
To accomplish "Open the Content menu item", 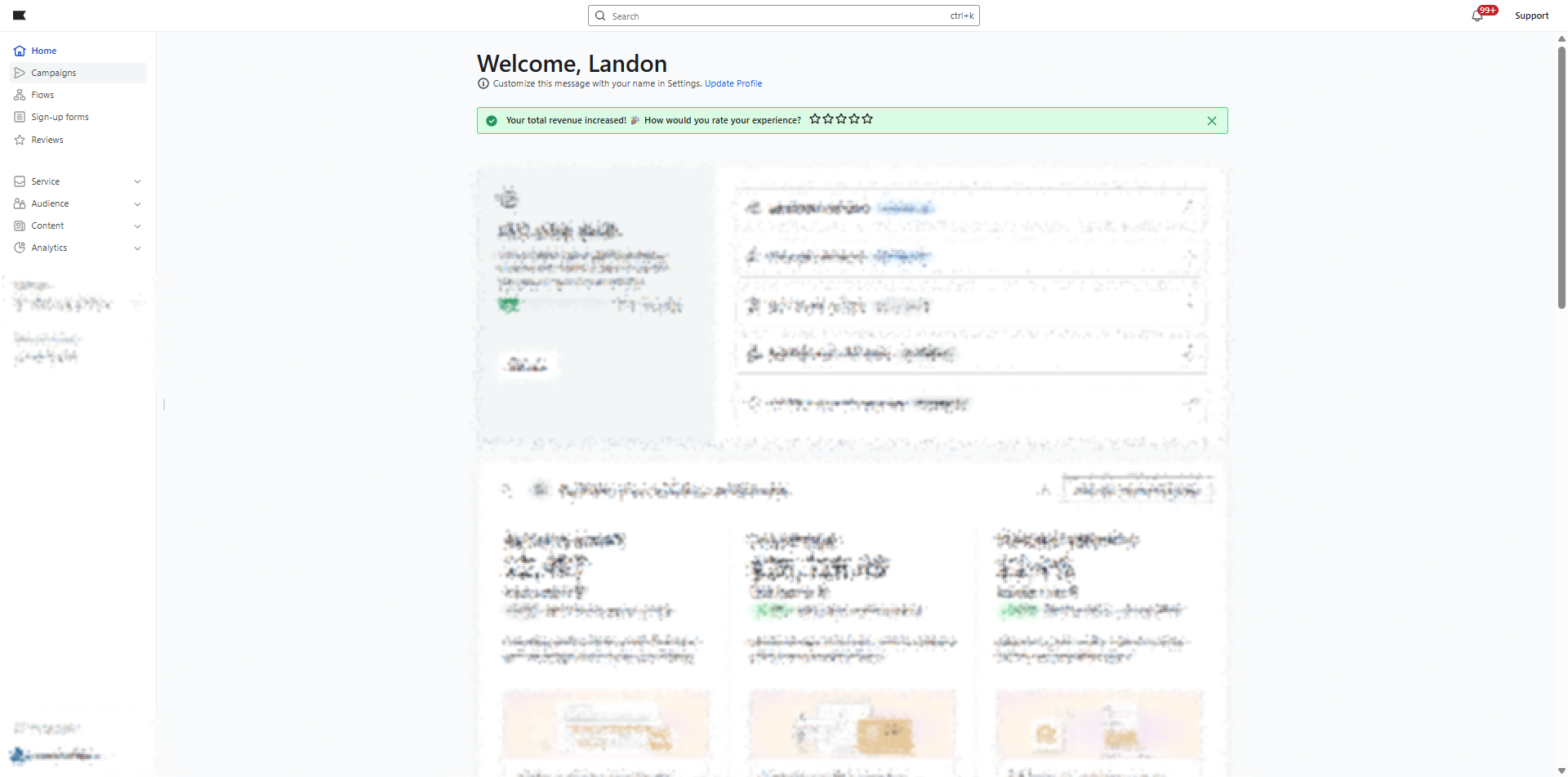I will [x=47, y=226].
